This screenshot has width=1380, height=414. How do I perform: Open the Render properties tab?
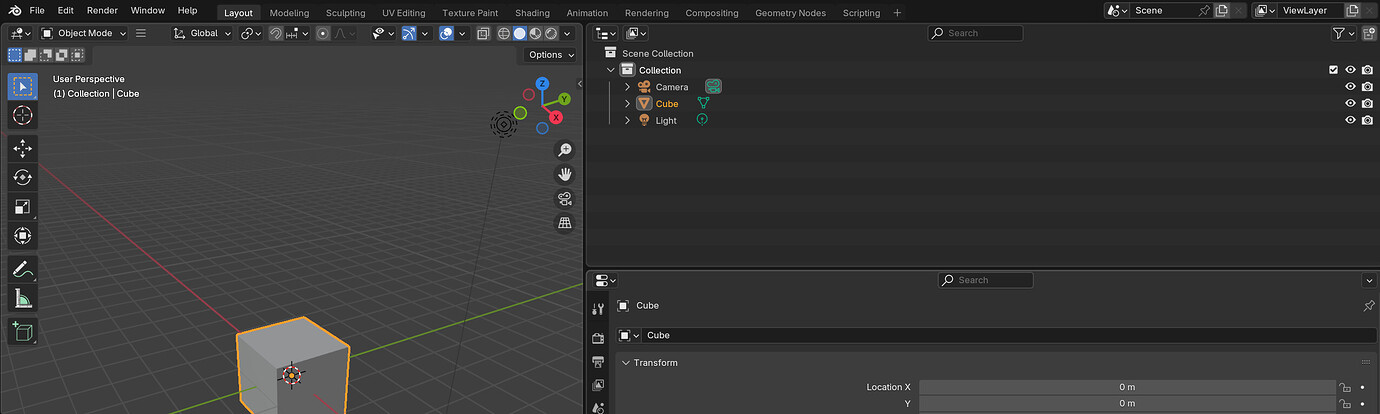click(598, 339)
